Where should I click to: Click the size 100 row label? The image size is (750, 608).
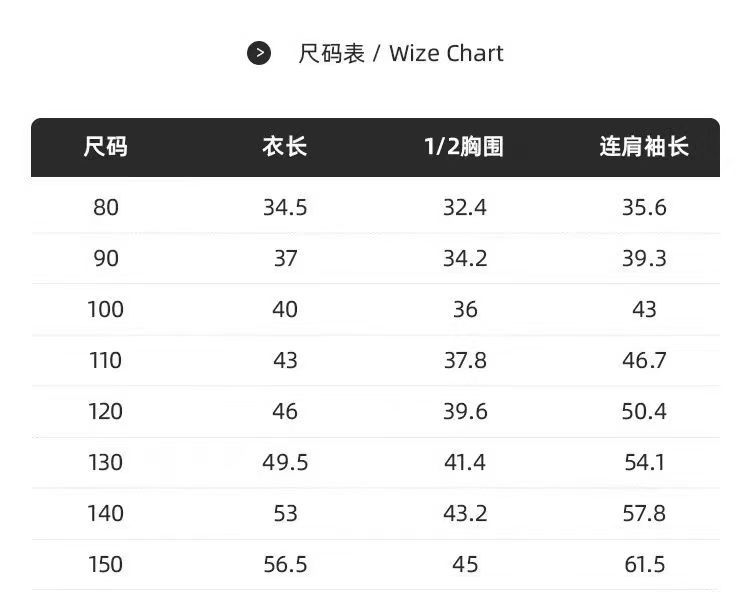[105, 310]
